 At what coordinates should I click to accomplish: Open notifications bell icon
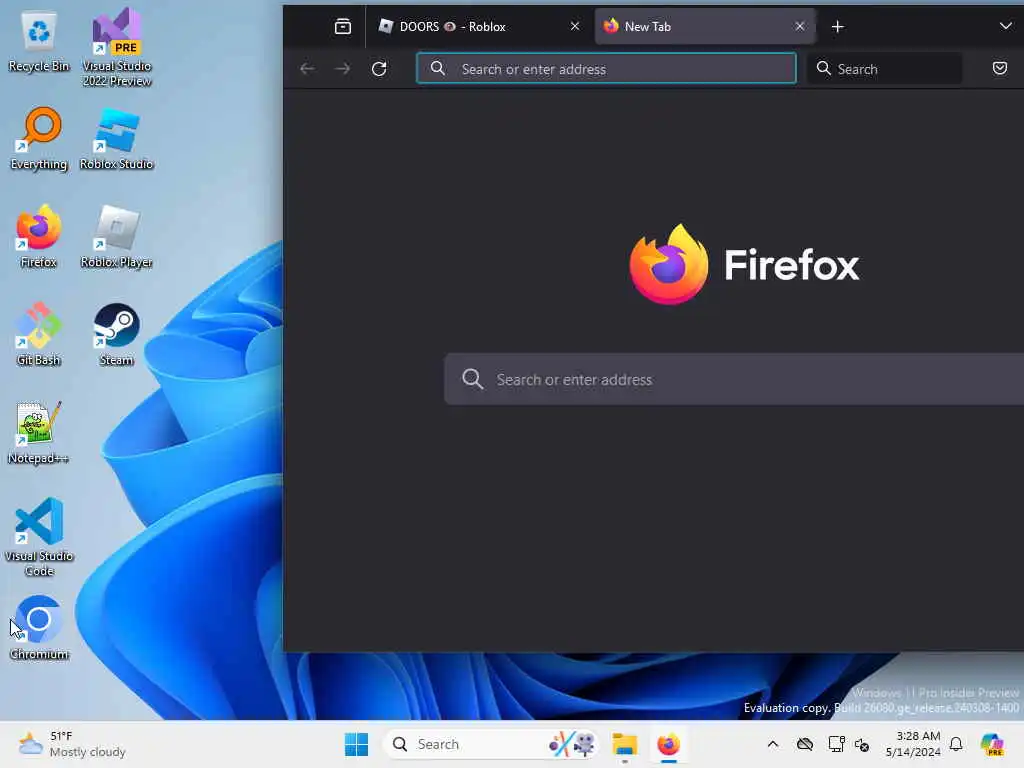point(956,744)
